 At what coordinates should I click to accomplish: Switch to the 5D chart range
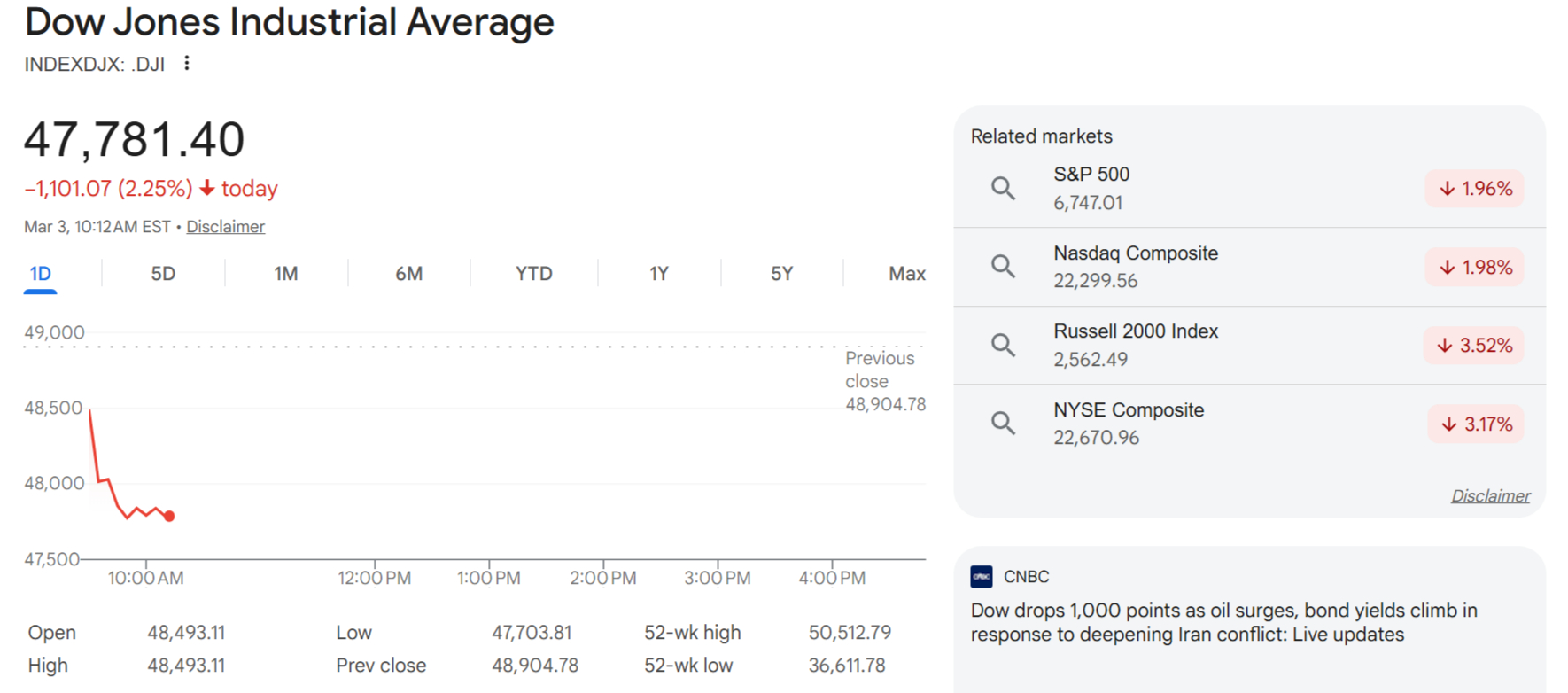[163, 274]
